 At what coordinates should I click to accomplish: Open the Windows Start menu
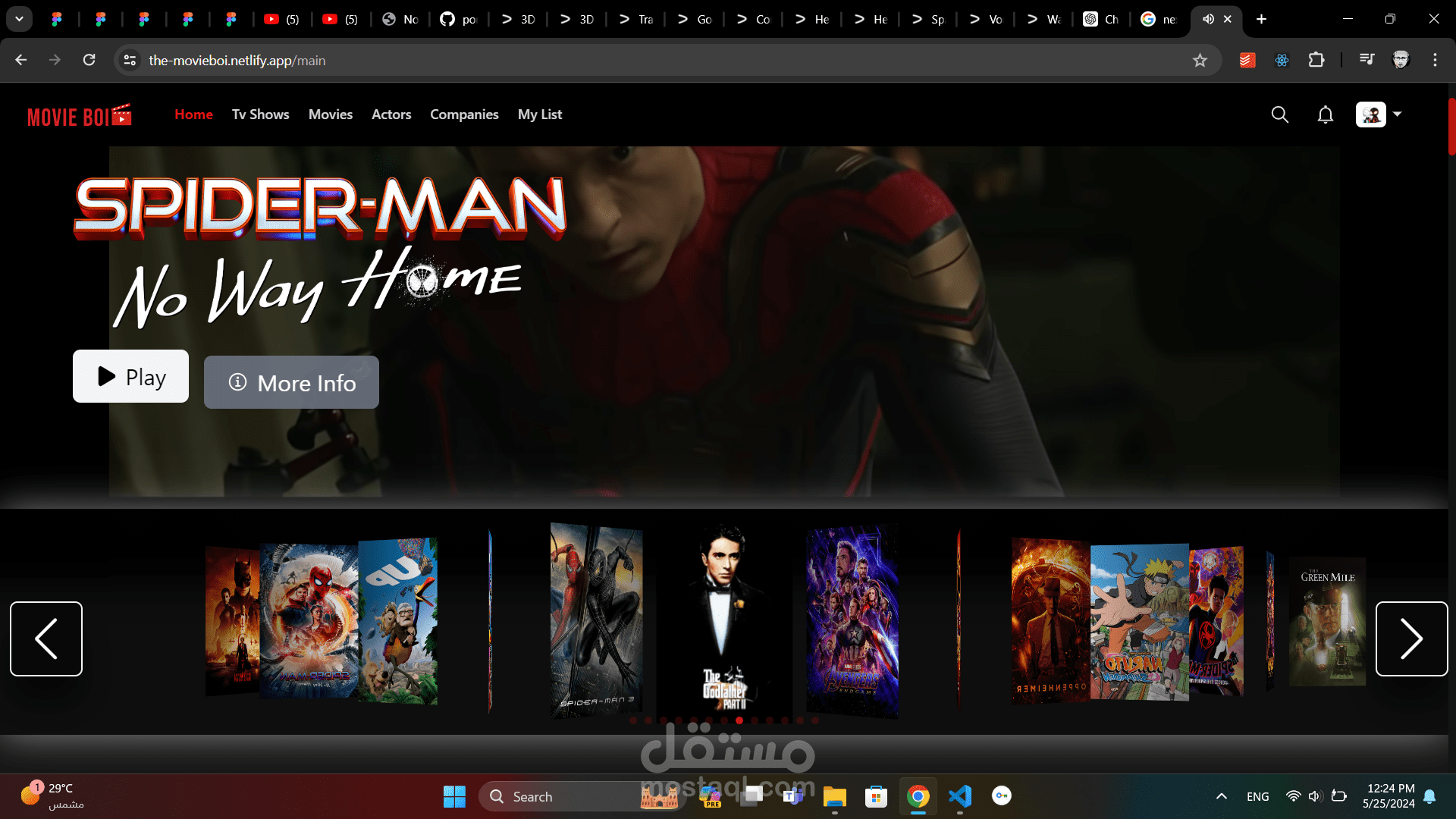tap(454, 796)
